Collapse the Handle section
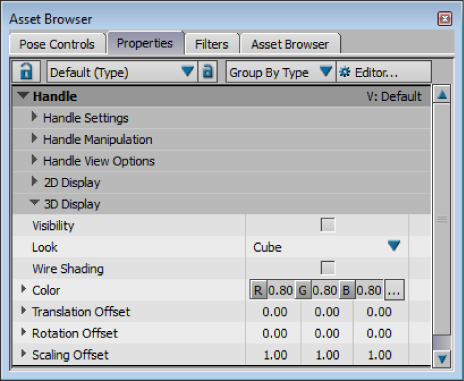Viewport: 464px width, 381px height. [x=23, y=96]
